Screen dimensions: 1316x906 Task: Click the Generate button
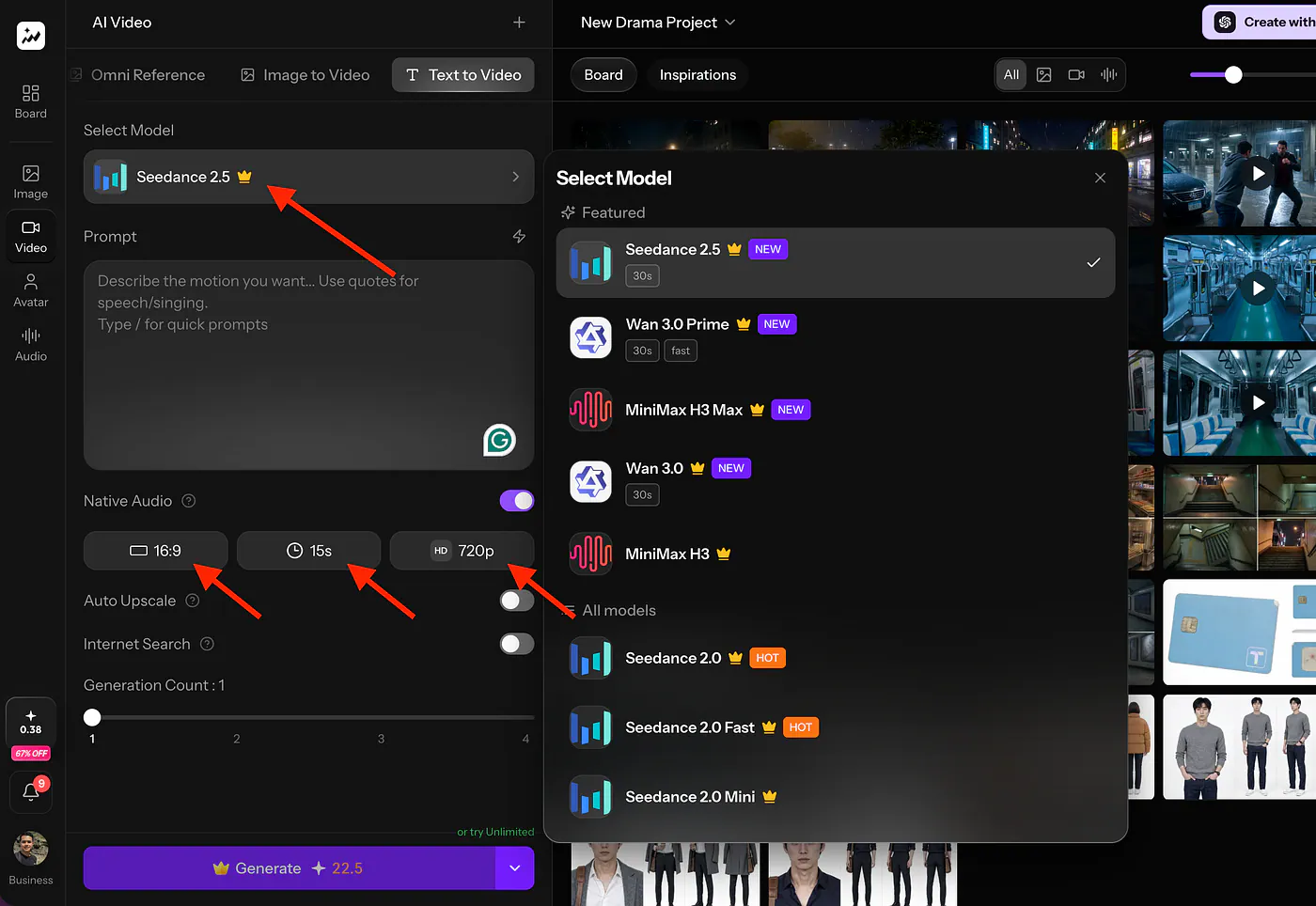click(x=290, y=868)
